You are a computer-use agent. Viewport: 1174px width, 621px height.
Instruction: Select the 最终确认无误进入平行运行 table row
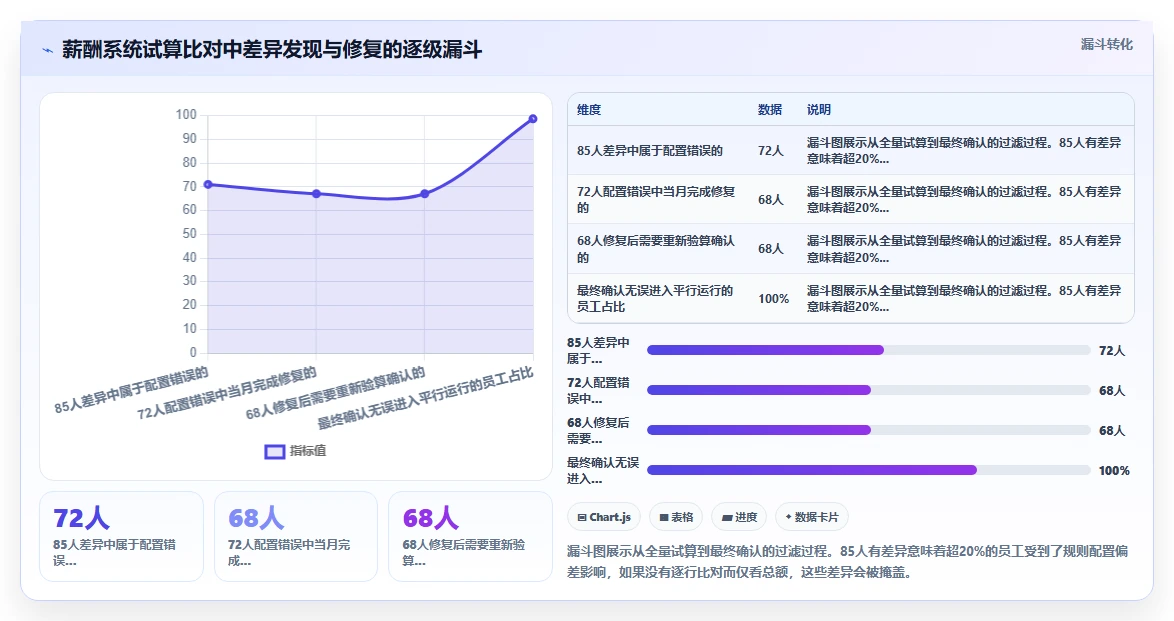851,298
